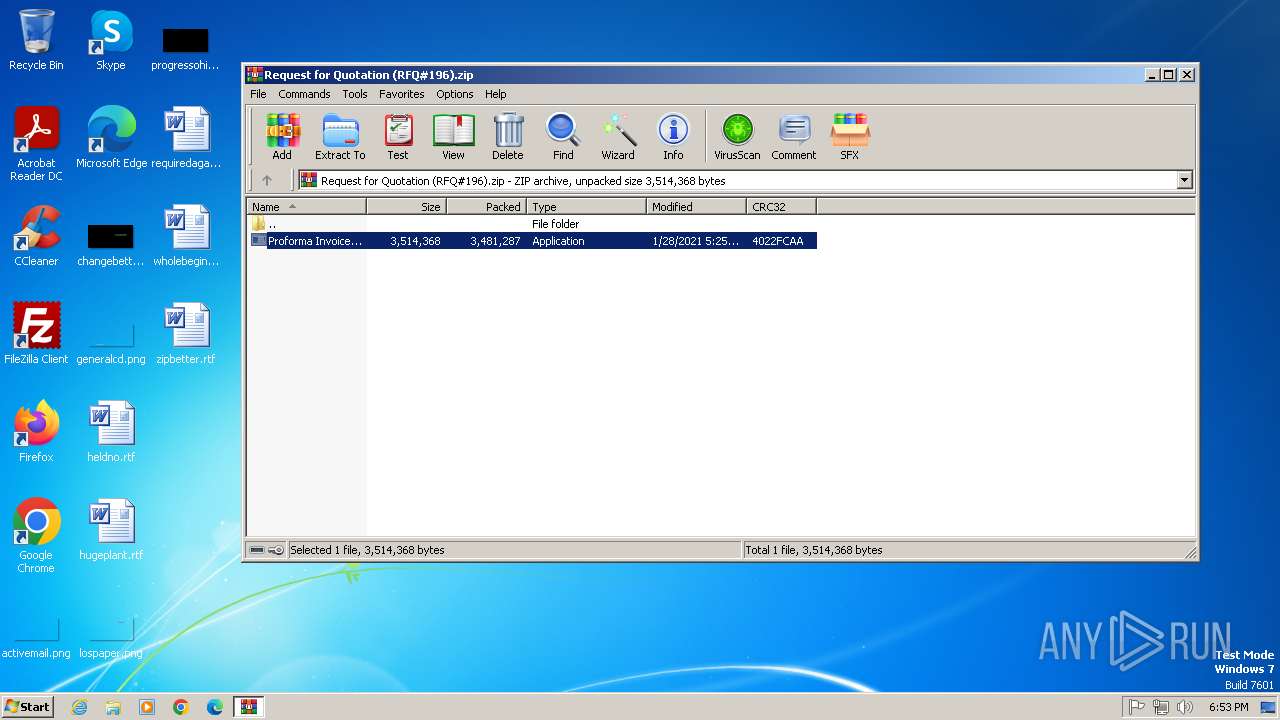Click the Add toolbar icon
The height and width of the screenshot is (720, 1280).
click(x=282, y=137)
